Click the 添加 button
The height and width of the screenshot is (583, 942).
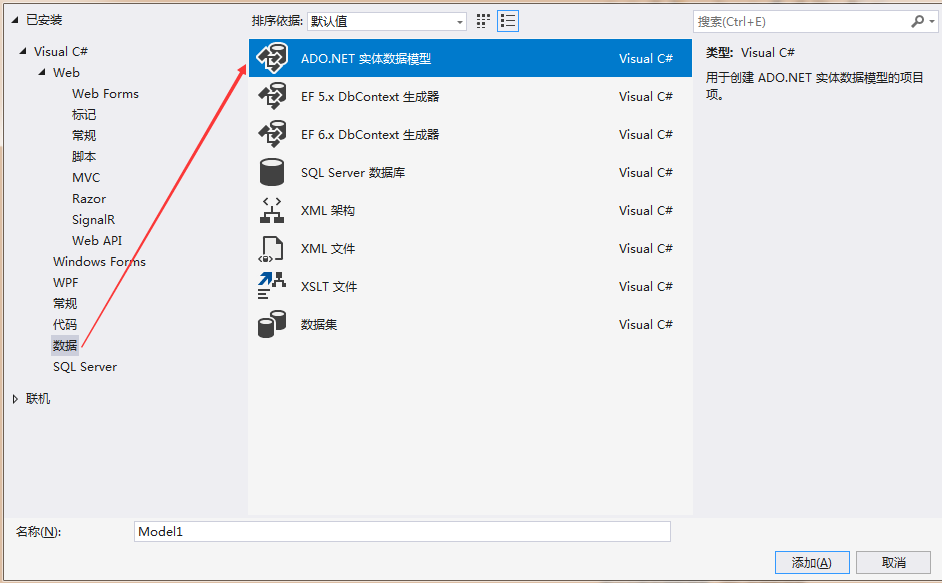click(811, 562)
